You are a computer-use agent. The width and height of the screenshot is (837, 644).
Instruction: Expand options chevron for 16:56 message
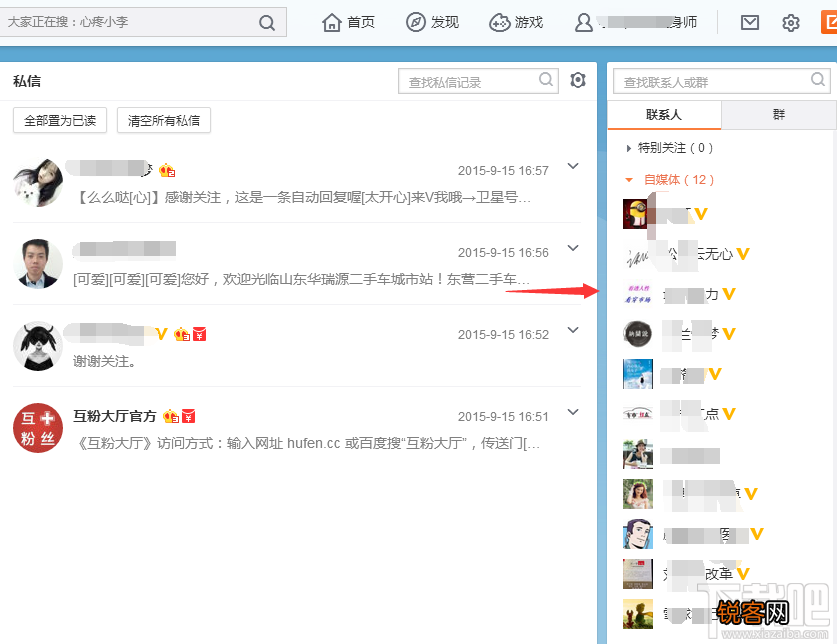[x=573, y=248]
